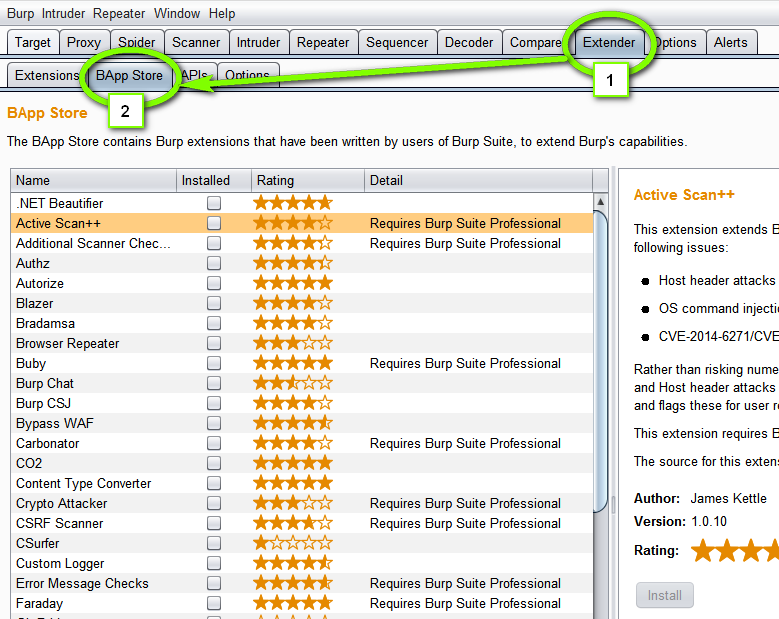The height and width of the screenshot is (619, 779).
Task: Switch to the Proxy tab
Action: [84, 42]
